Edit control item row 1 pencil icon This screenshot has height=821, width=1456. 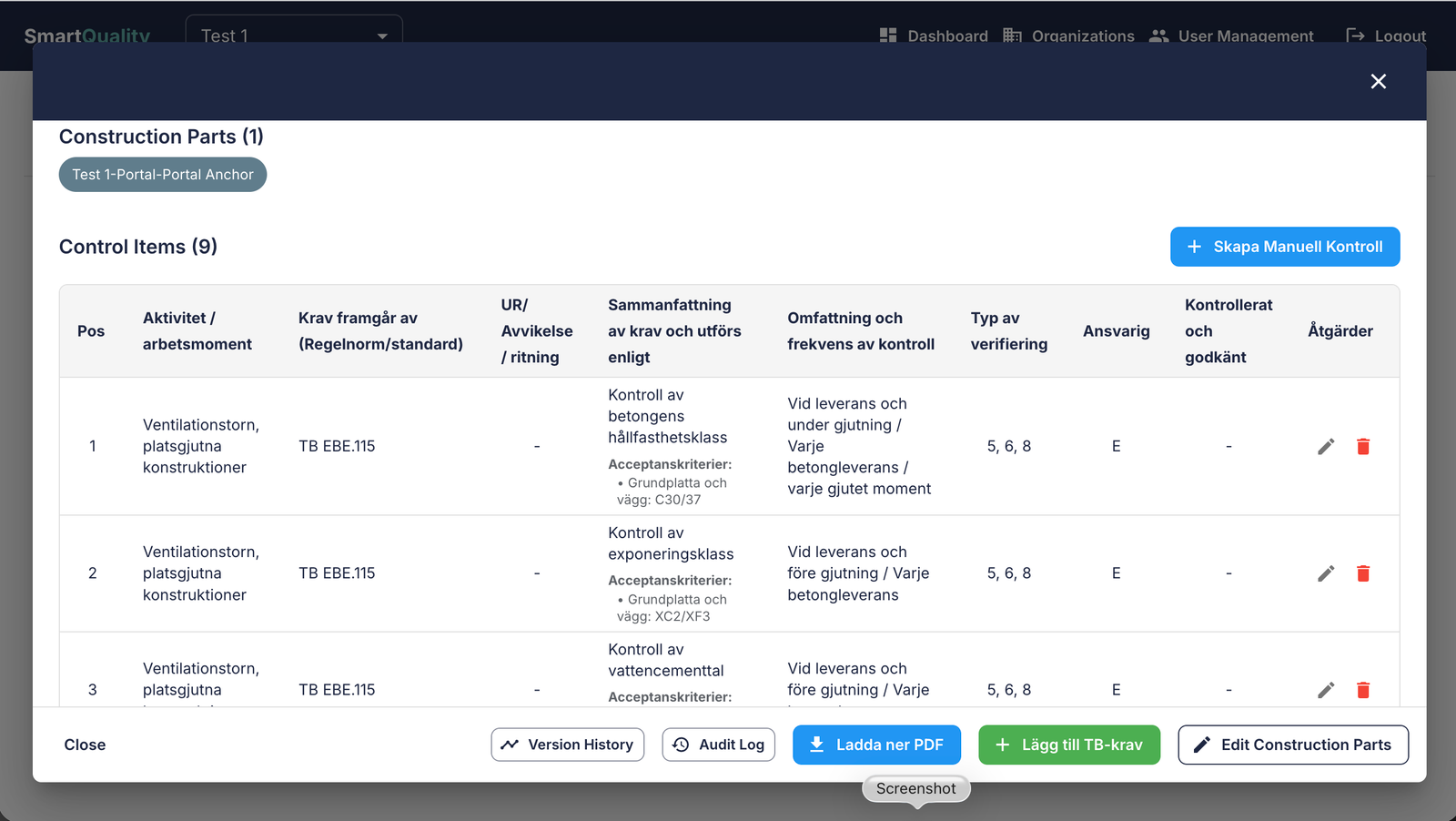(1326, 446)
